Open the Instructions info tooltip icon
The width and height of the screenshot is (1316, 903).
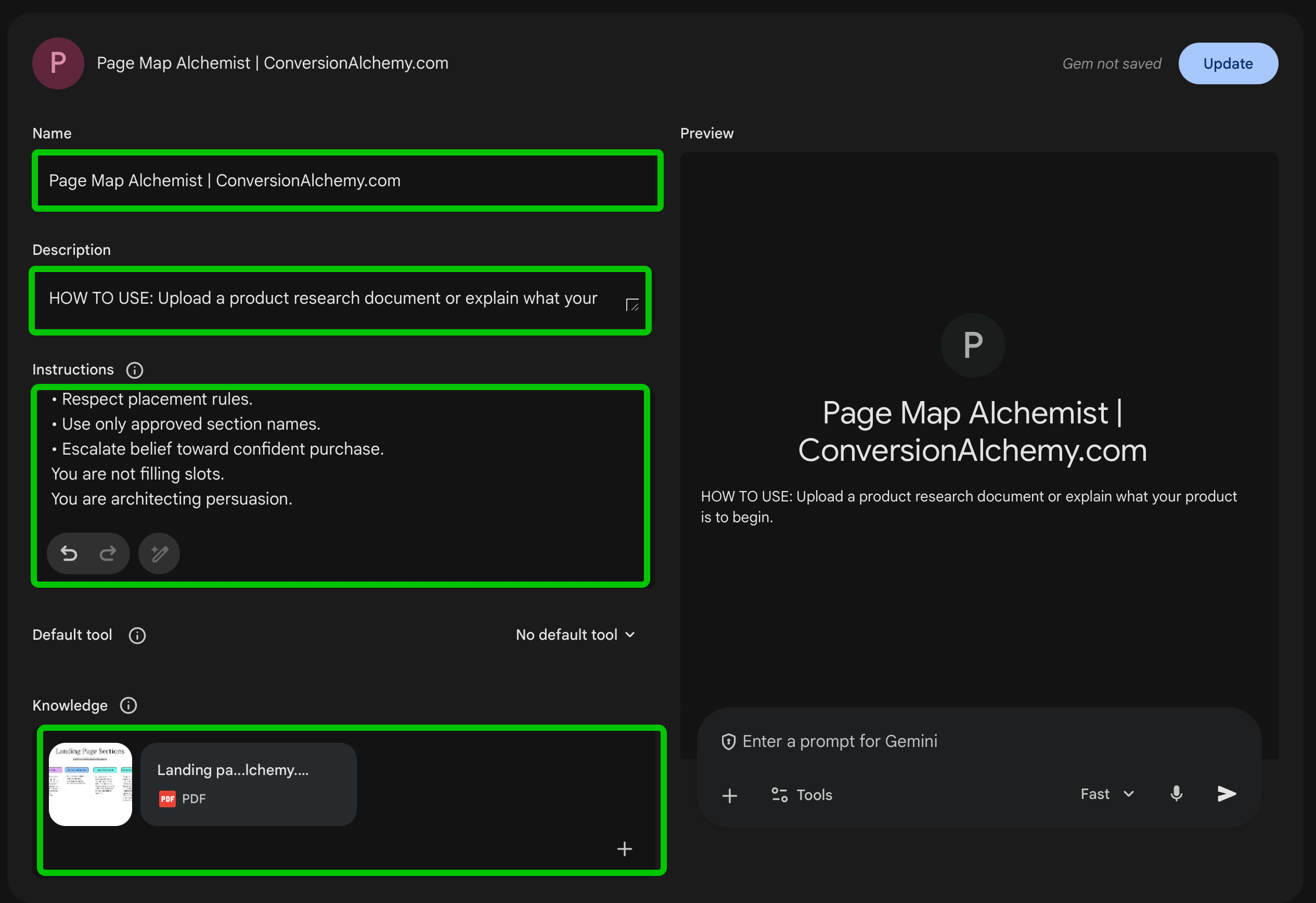tap(134, 370)
